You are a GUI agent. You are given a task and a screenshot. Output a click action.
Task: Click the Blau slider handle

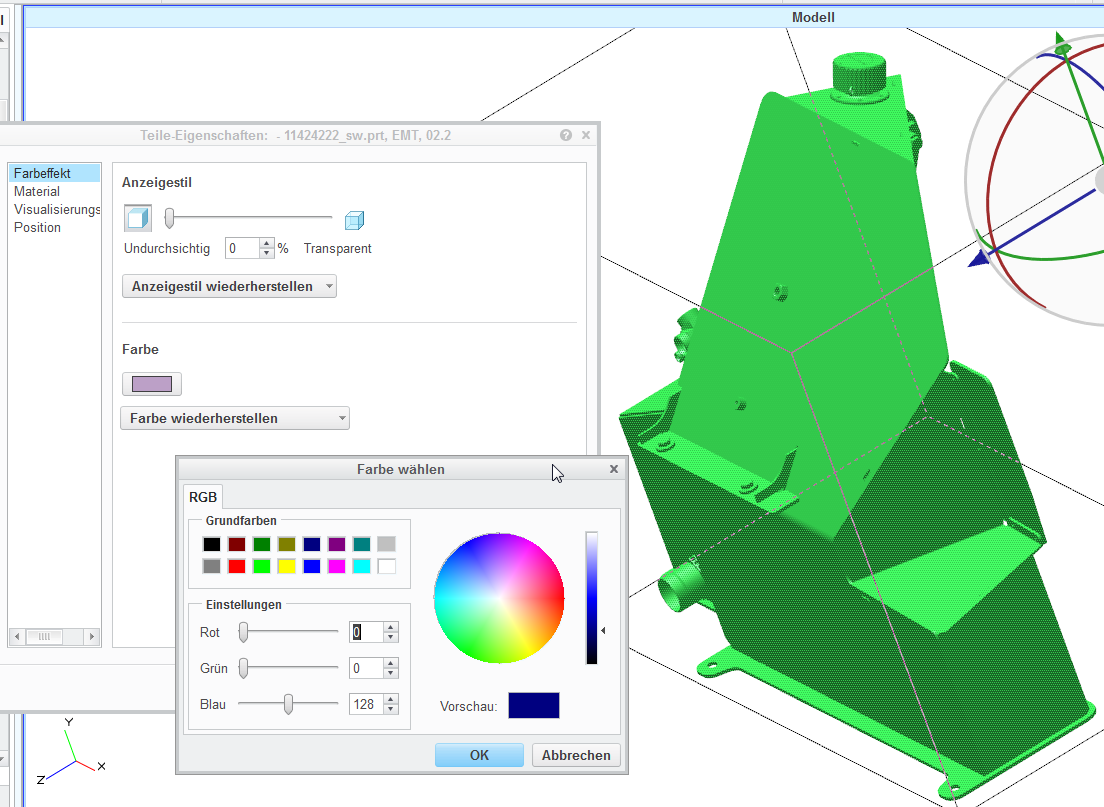coord(288,704)
